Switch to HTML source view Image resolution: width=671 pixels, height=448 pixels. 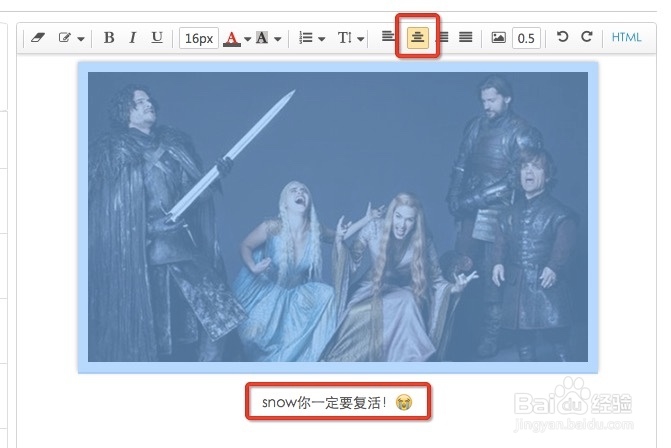pyautogui.click(x=626, y=37)
